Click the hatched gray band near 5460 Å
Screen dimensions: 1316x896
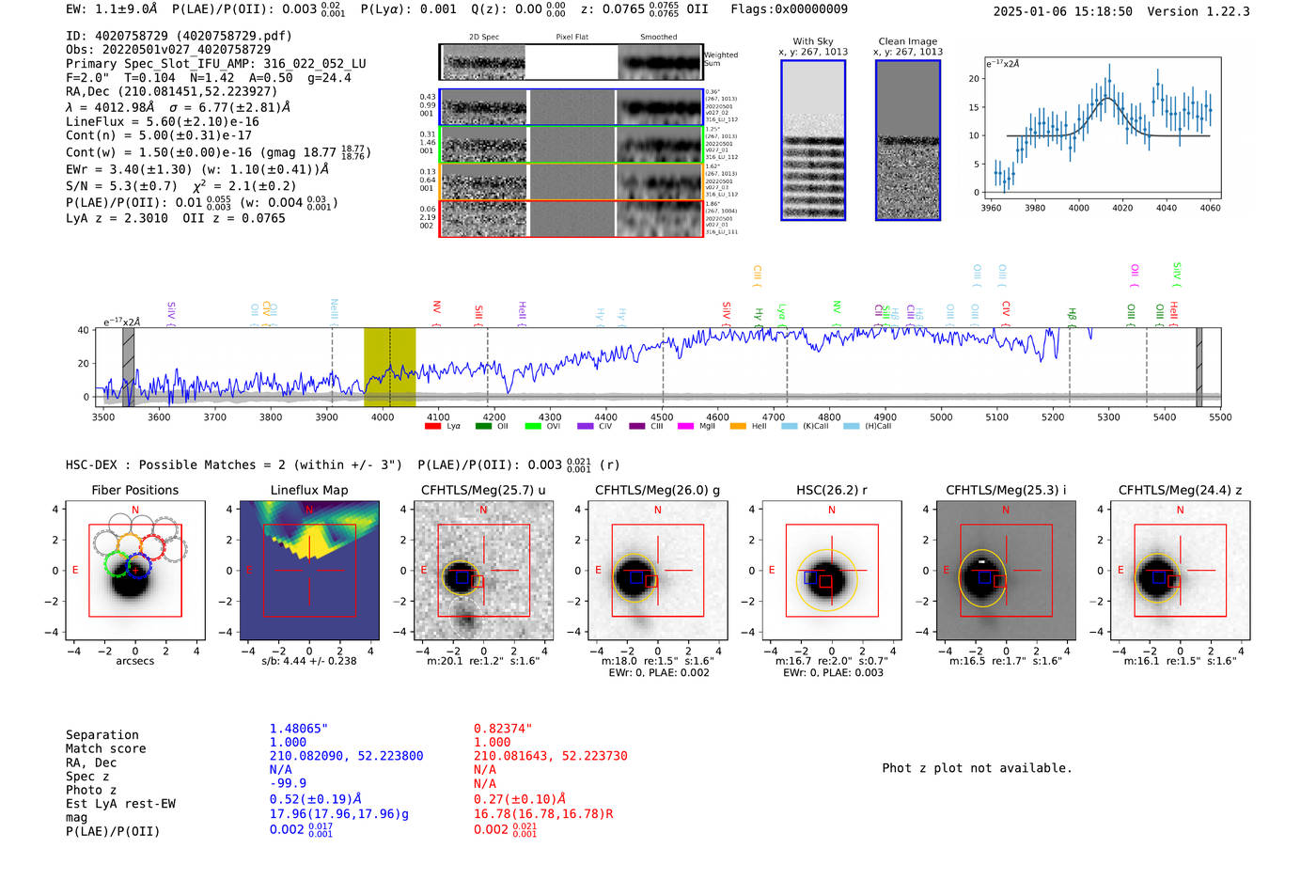pyautogui.click(x=1198, y=367)
